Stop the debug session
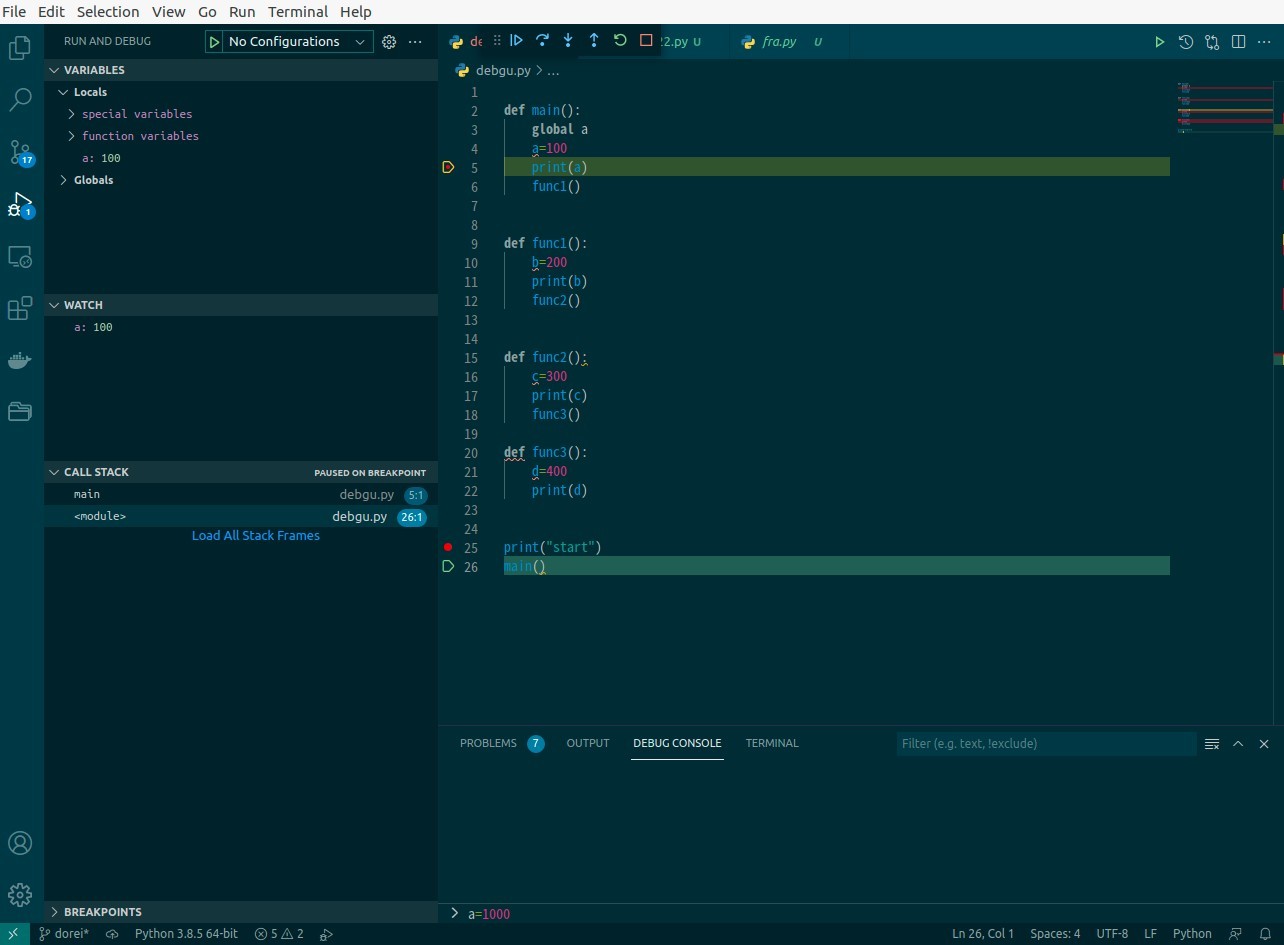Viewport: 1284px width, 945px height. coord(646,41)
